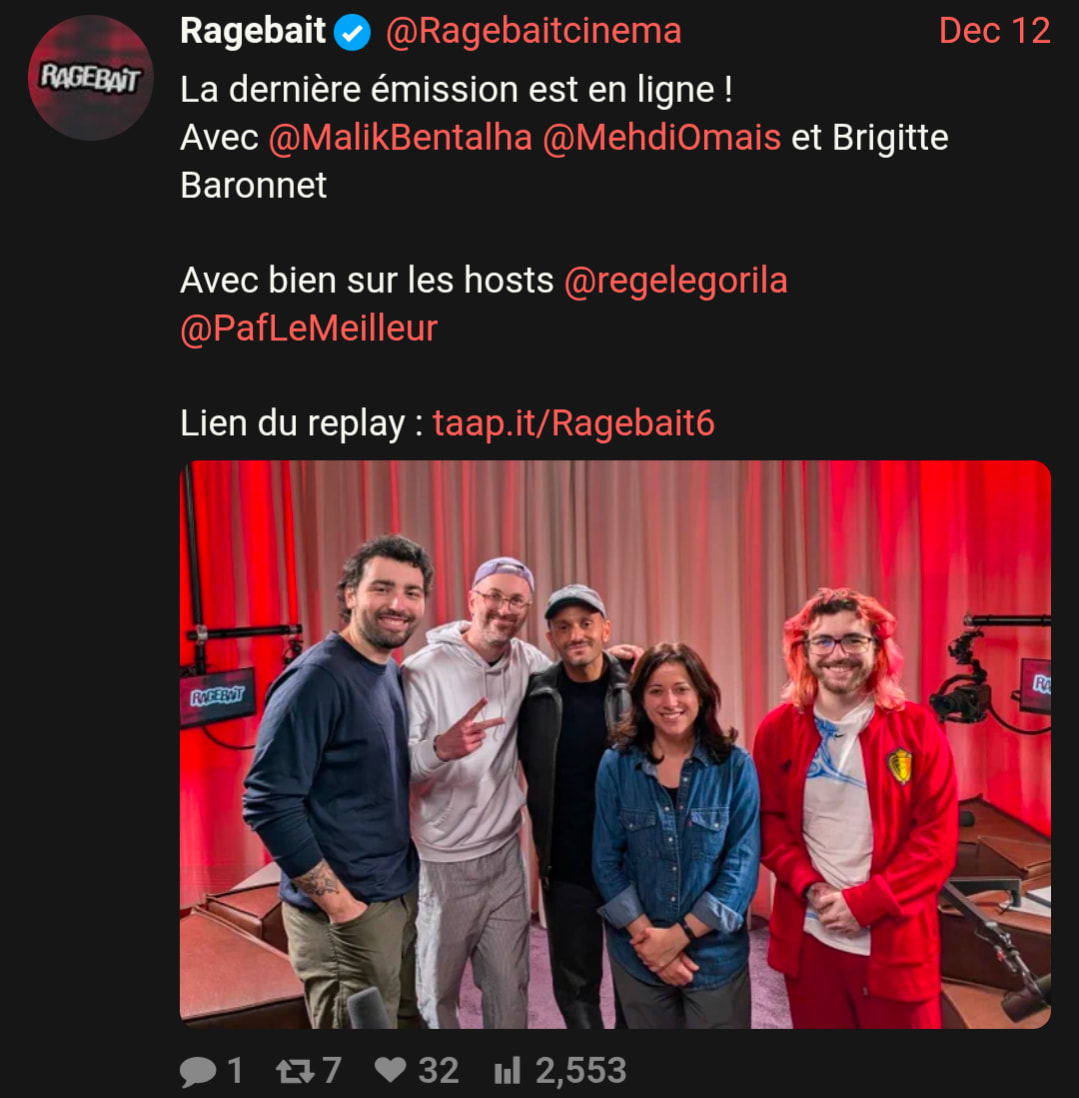Click the reply count number 1
The width and height of the screenshot is (1079, 1098).
[235, 1071]
